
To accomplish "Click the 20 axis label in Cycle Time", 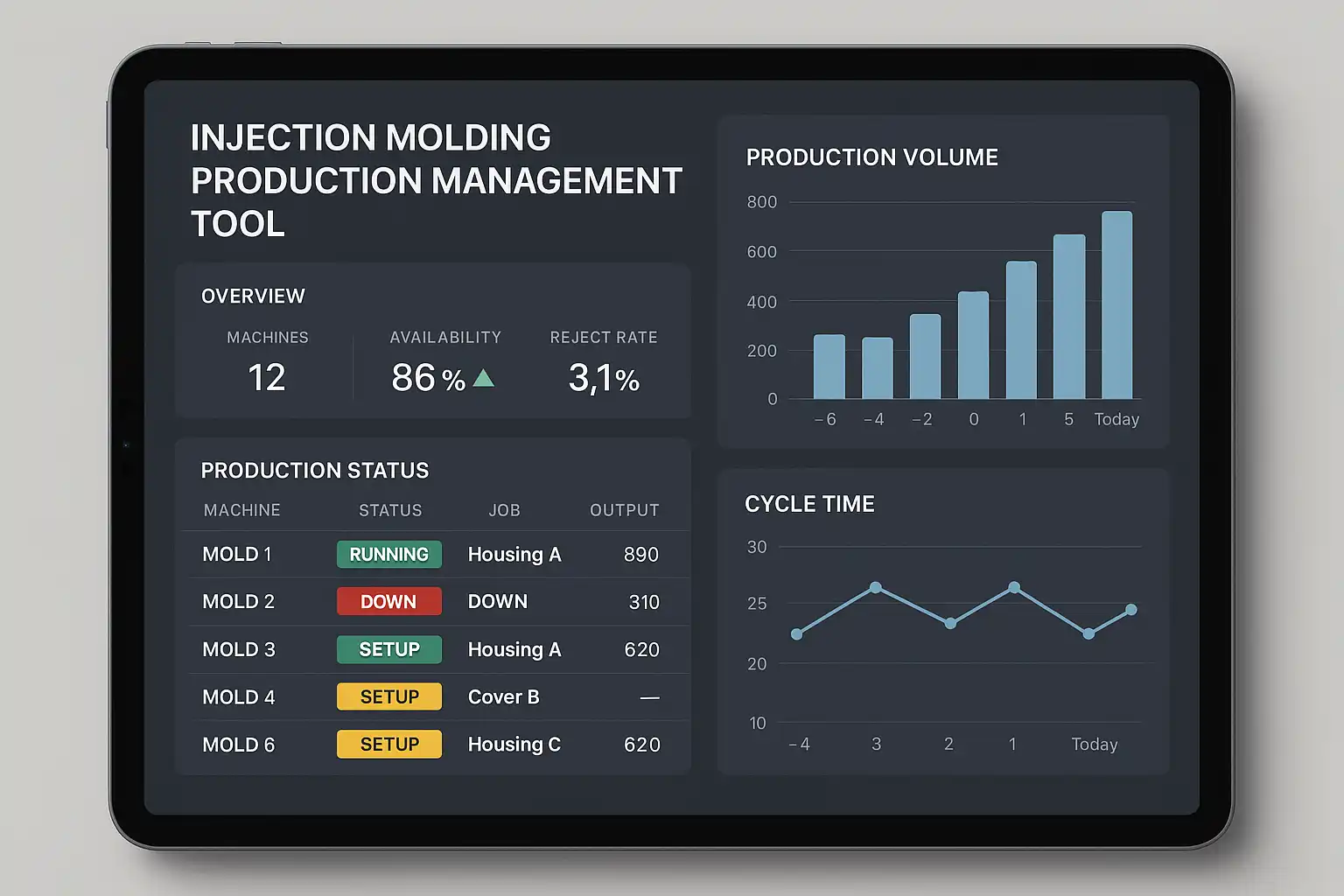I will point(757,664).
